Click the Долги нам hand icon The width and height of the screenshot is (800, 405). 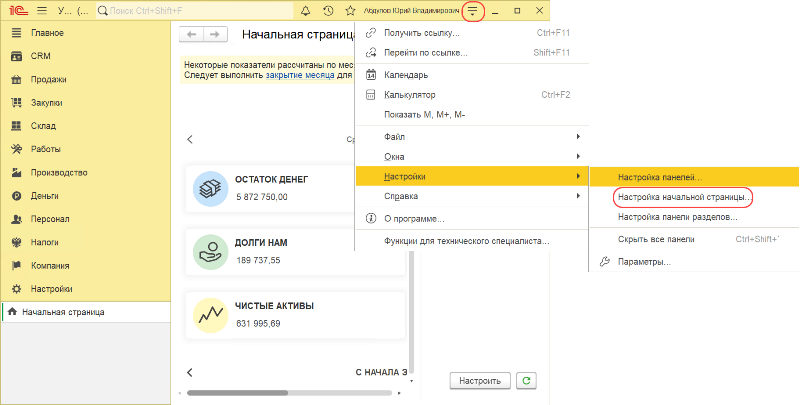coord(210,252)
